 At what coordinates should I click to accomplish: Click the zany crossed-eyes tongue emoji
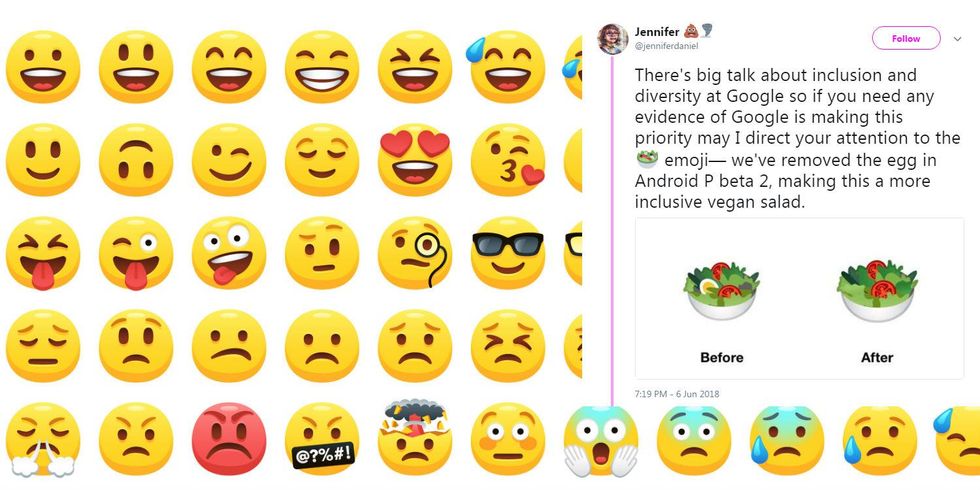pos(229,252)
